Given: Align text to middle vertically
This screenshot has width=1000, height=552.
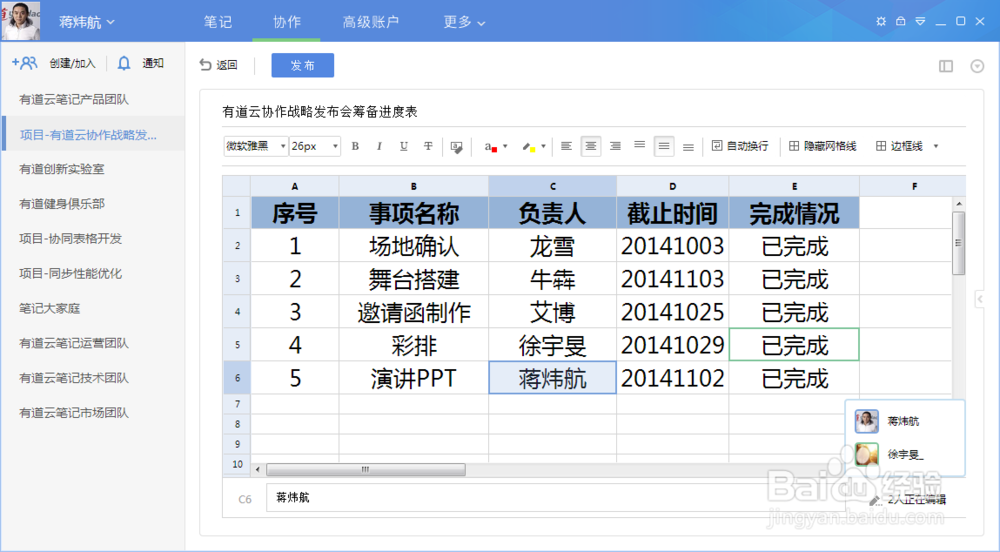Looking at the screenshot, I should point(664,146).
